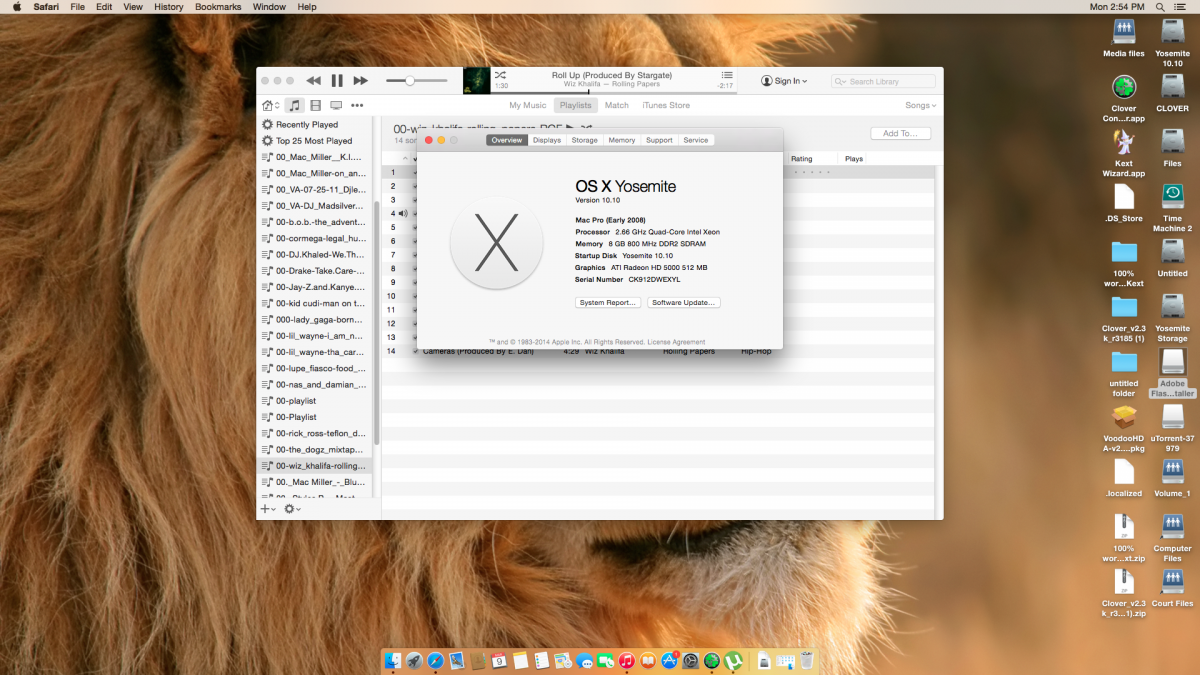Select the Music library icon
The image size is (1200, 675).
point(295,105)
